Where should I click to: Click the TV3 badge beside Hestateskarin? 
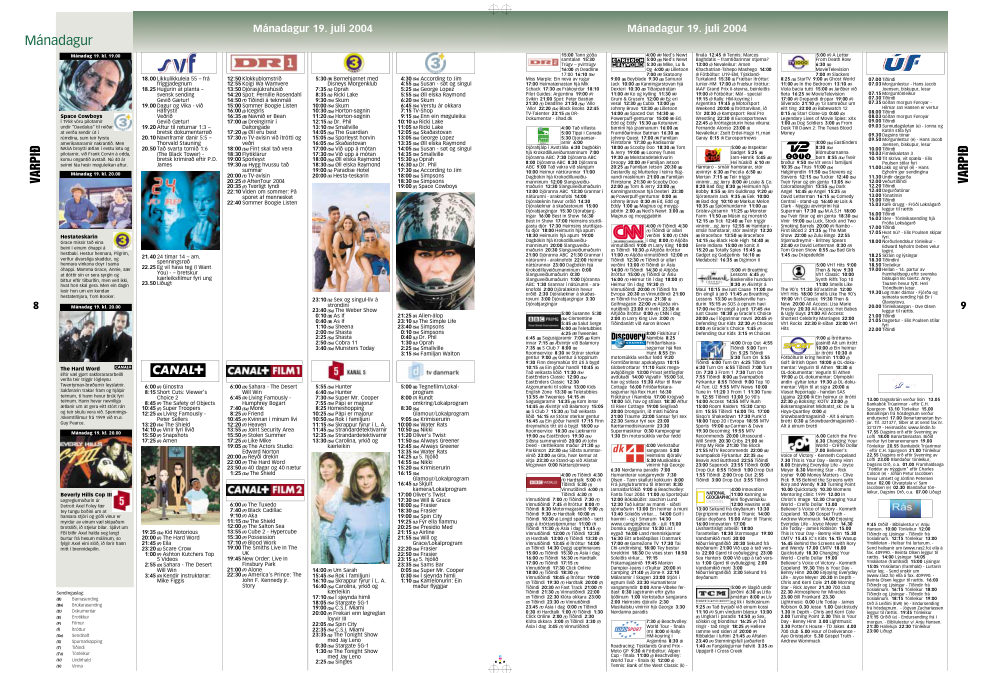122,240
